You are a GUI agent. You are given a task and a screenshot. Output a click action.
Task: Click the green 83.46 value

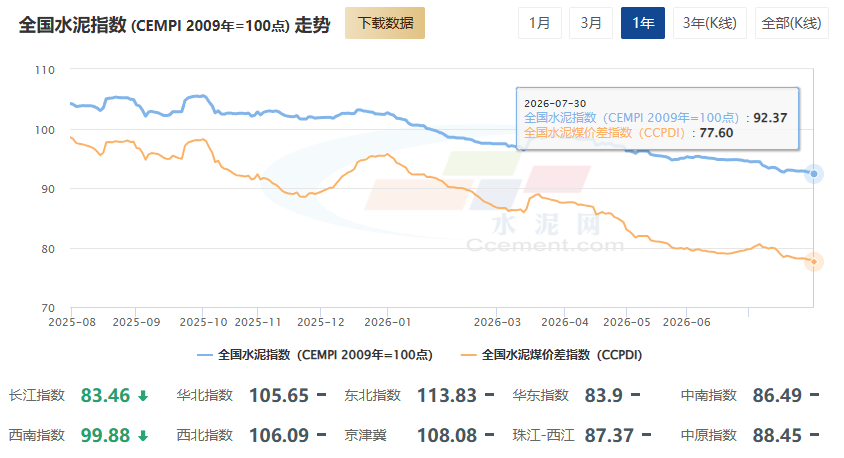[106, 396]
